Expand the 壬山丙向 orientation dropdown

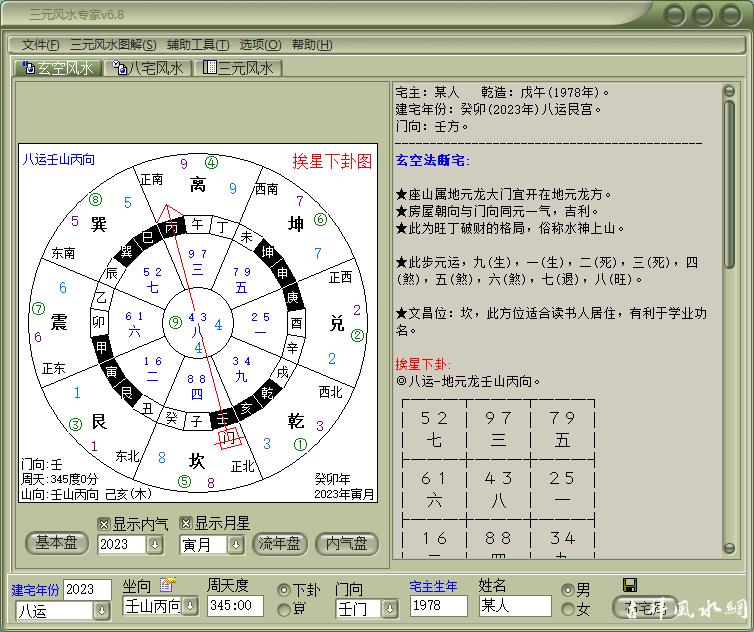(x=190, y=606)
